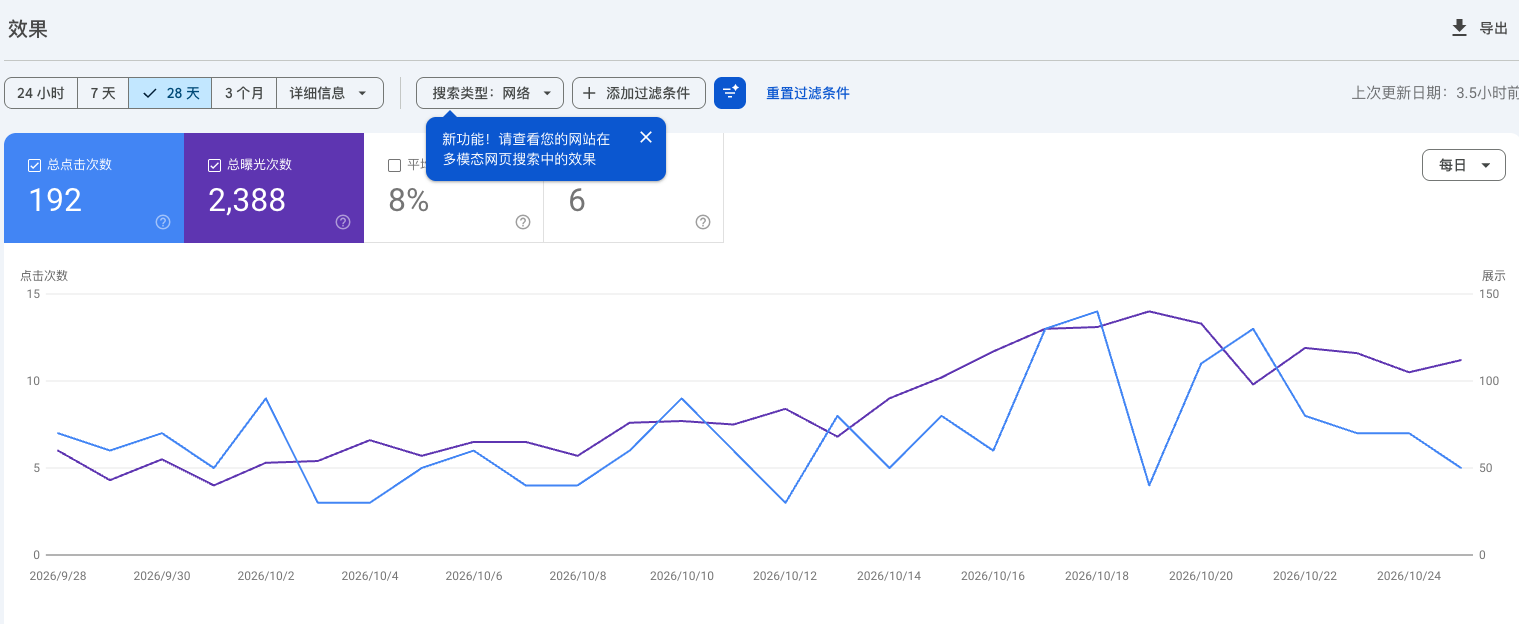Click checkmark icon in 28 天 tab

[x=150, y=93]
